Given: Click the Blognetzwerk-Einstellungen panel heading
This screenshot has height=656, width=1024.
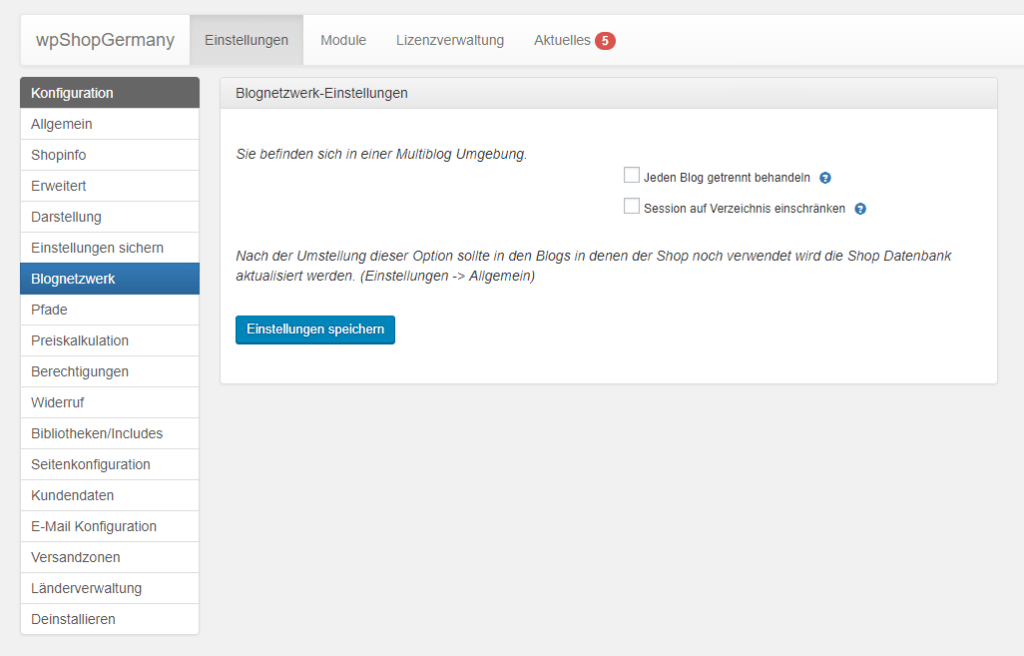Looking at the screenshot, I should [x=321, y=93].
